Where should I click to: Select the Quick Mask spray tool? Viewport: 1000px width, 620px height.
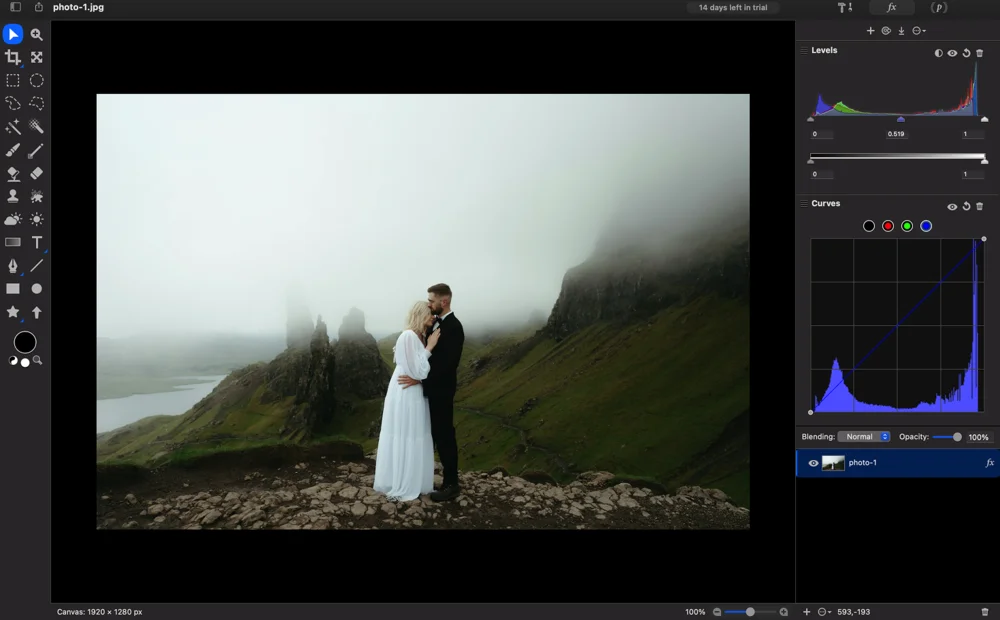click(x=36, y=127)
